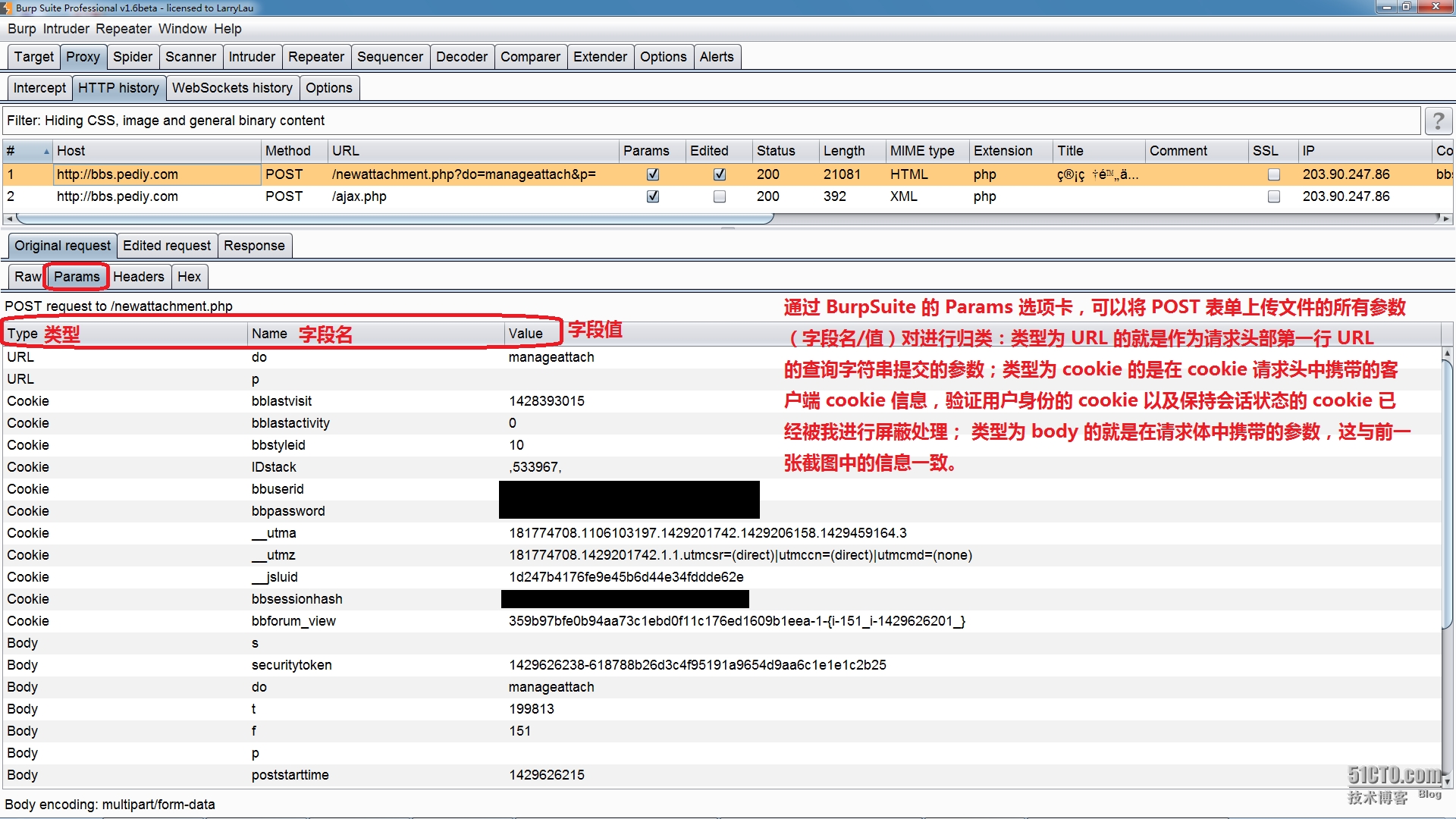Sort parameters by Type column header
1456x819 pixels.
coord(125,334)
